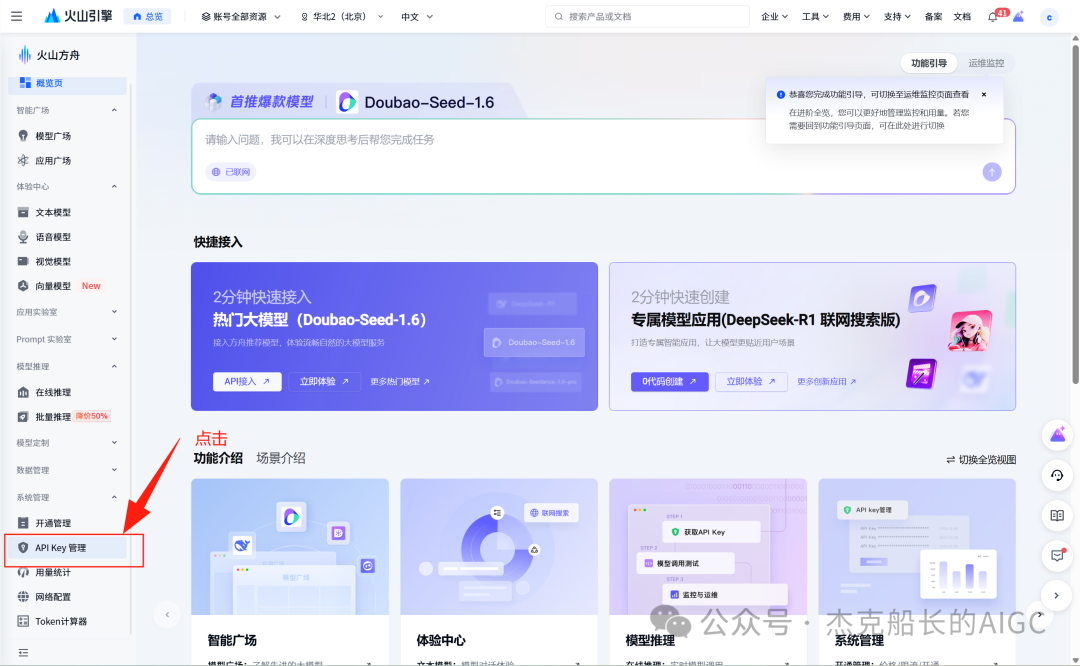This screenshot has height=666, width=1080.
Task: Open the customer service headset icon
Action: click(1057, 475)
